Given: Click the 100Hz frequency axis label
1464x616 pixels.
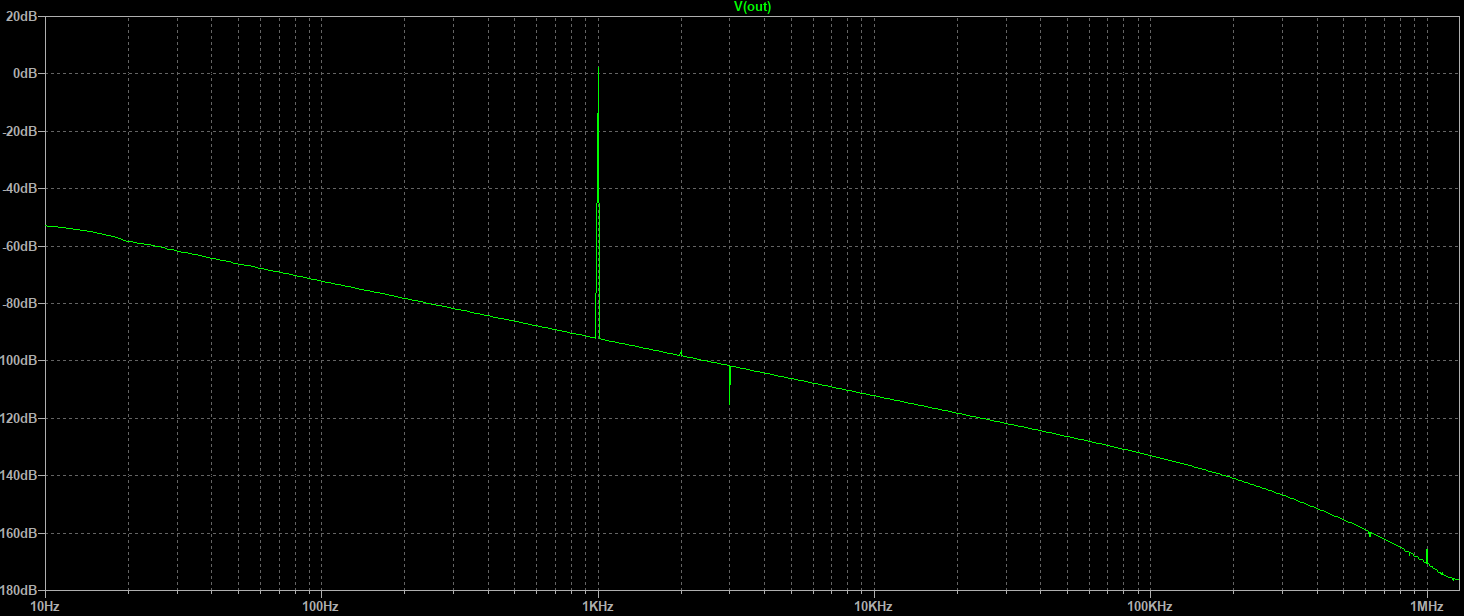Looking at the screenshot, I should [x=321, y=606].
